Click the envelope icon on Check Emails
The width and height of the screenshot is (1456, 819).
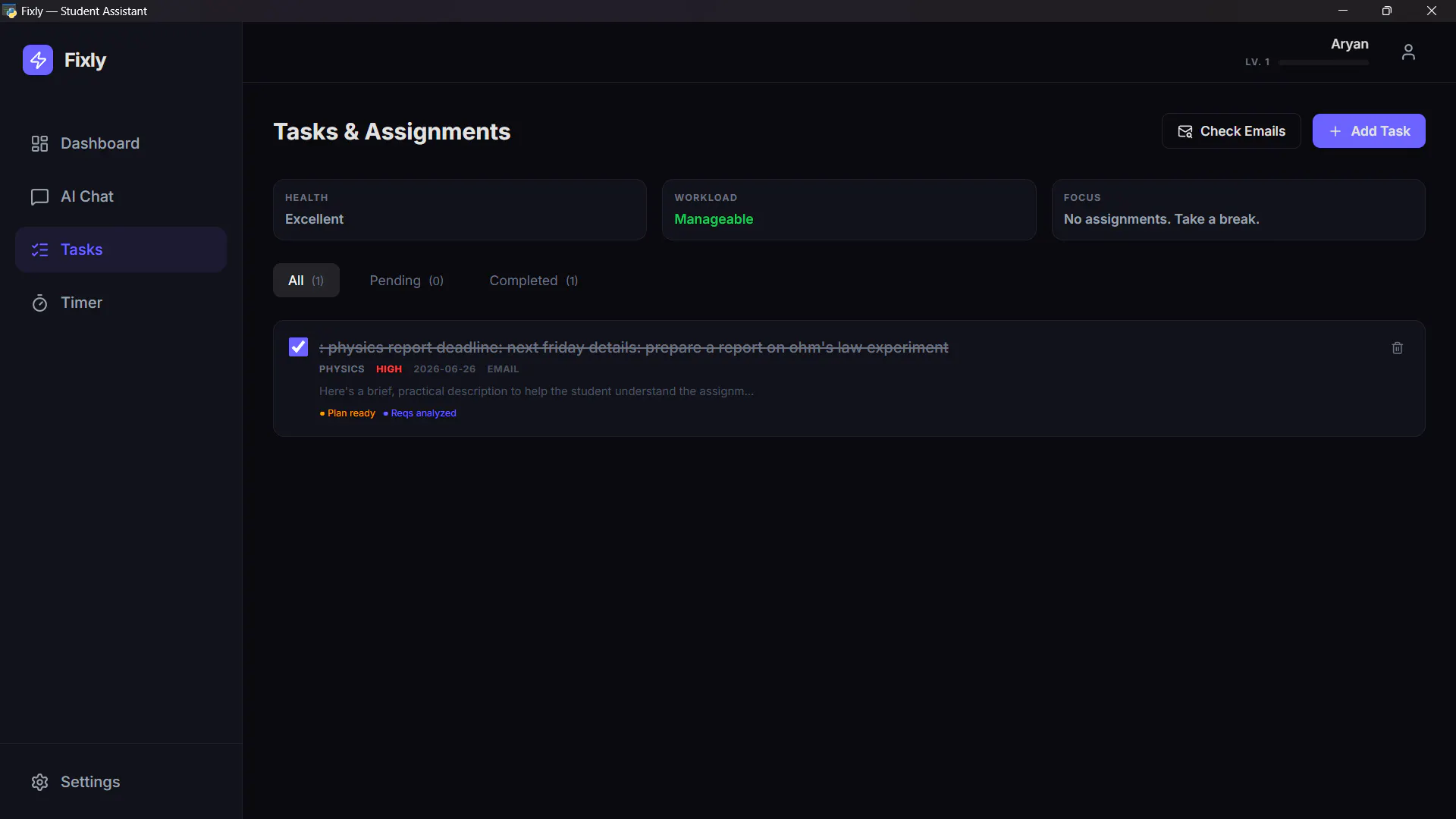pyautogui.click(x=1185, y=131)
